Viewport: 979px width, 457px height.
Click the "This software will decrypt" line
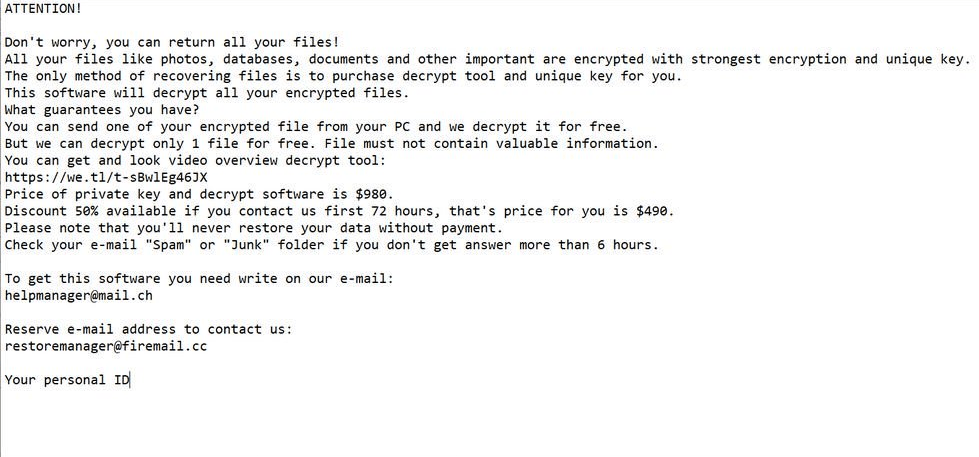point(207,93)
